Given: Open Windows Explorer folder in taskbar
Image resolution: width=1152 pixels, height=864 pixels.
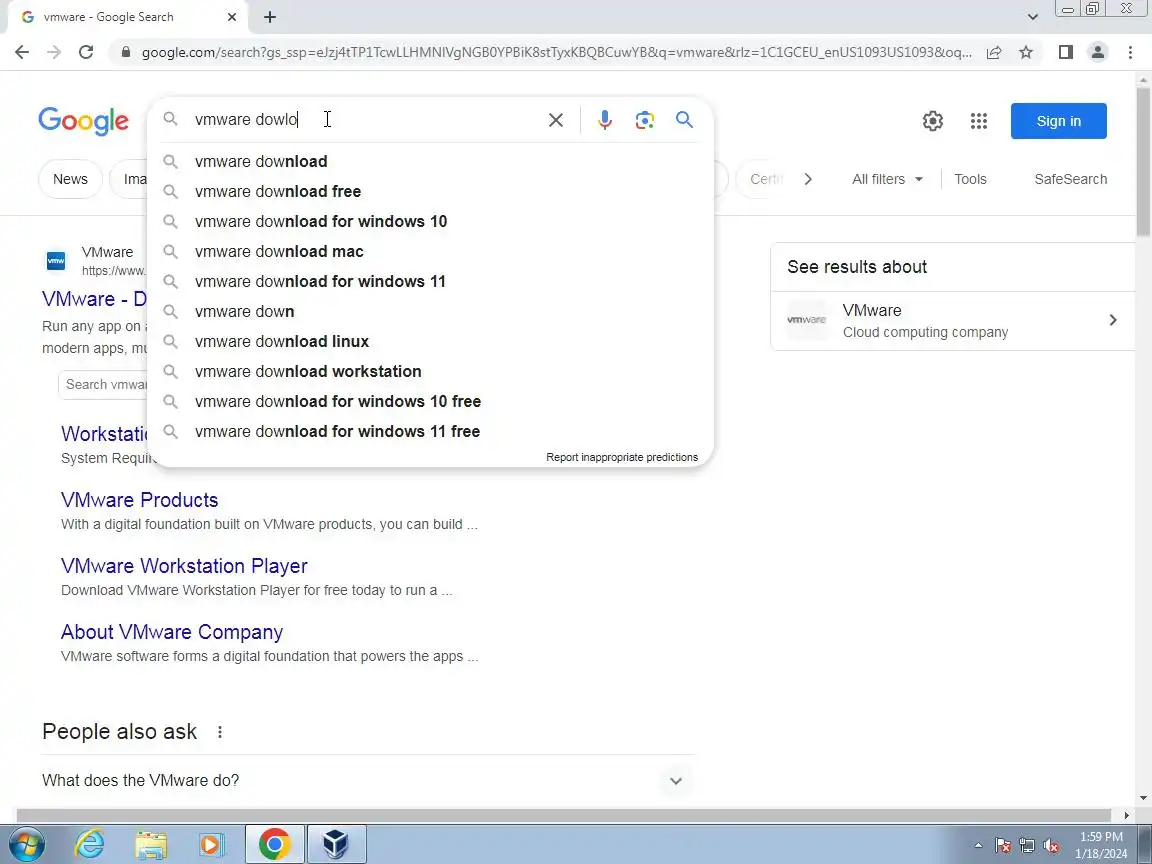Looking at the screenshot, I should click(151, 844).
